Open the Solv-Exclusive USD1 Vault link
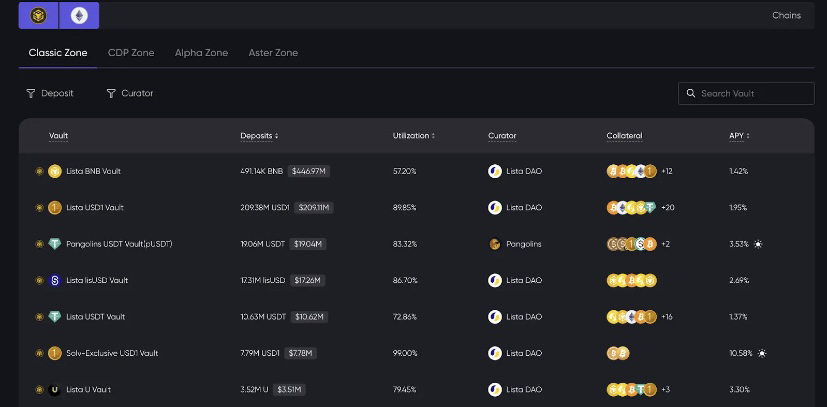This screenshot has width=827, height=407. (112, 353)
